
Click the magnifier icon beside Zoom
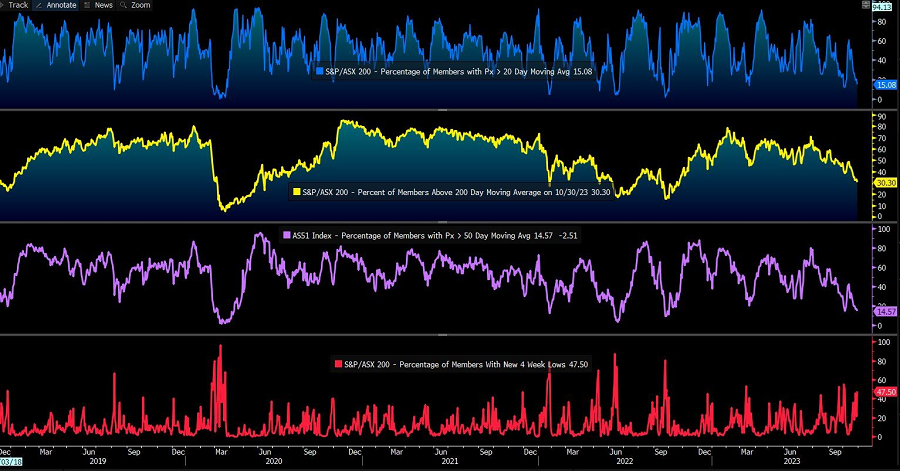click(x=123, y=5)
